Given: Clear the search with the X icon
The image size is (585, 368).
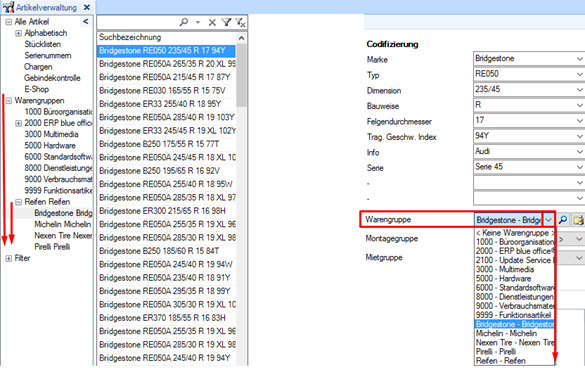Looking at the screenshot, I should (212, 22).
